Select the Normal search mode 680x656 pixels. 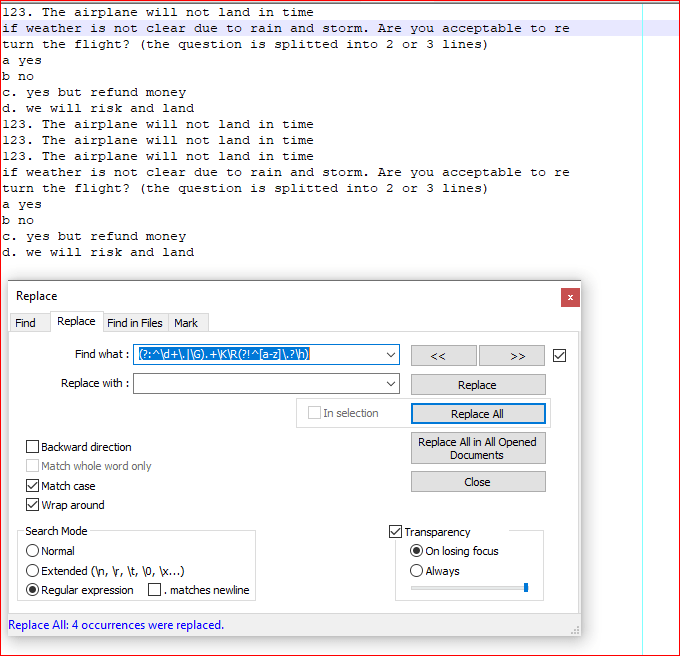pos(33,551)
